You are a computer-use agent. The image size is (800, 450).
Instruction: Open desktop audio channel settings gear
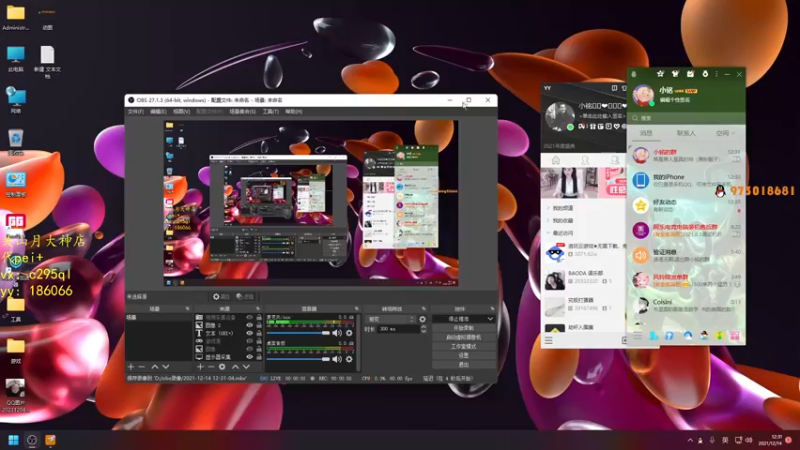349,359
